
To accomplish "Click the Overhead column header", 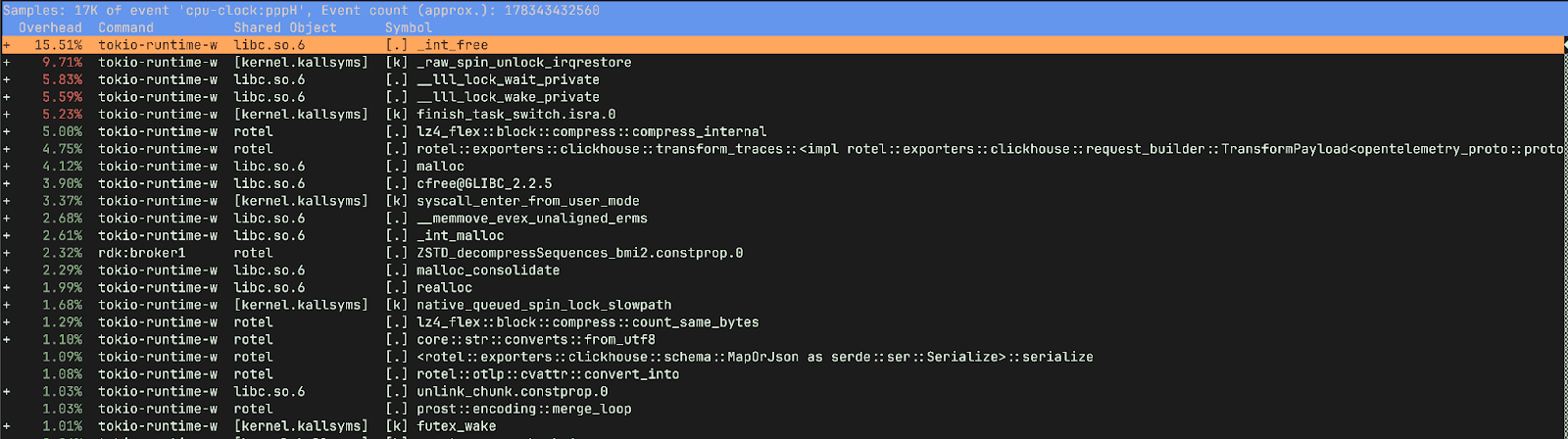I will (50, 27).
